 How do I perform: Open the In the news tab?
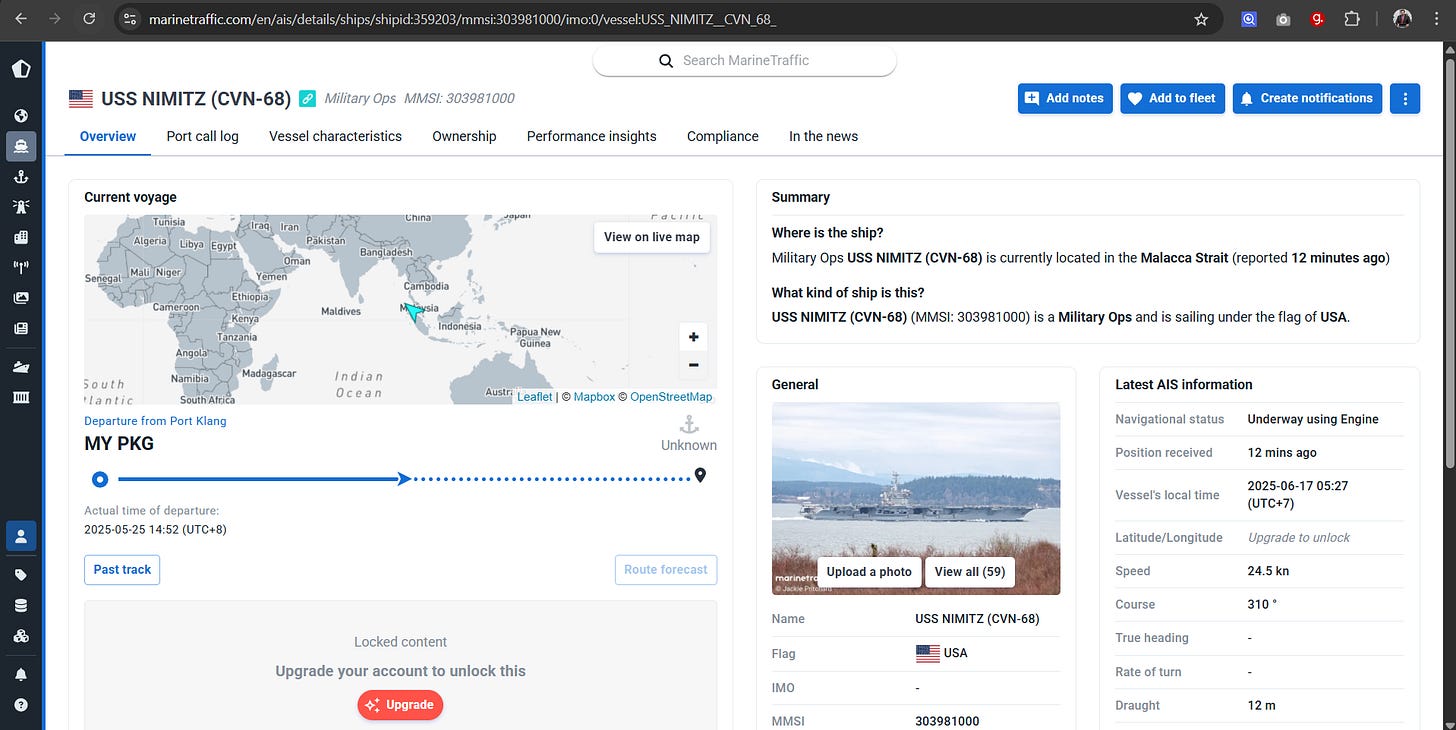coord(823,136)
